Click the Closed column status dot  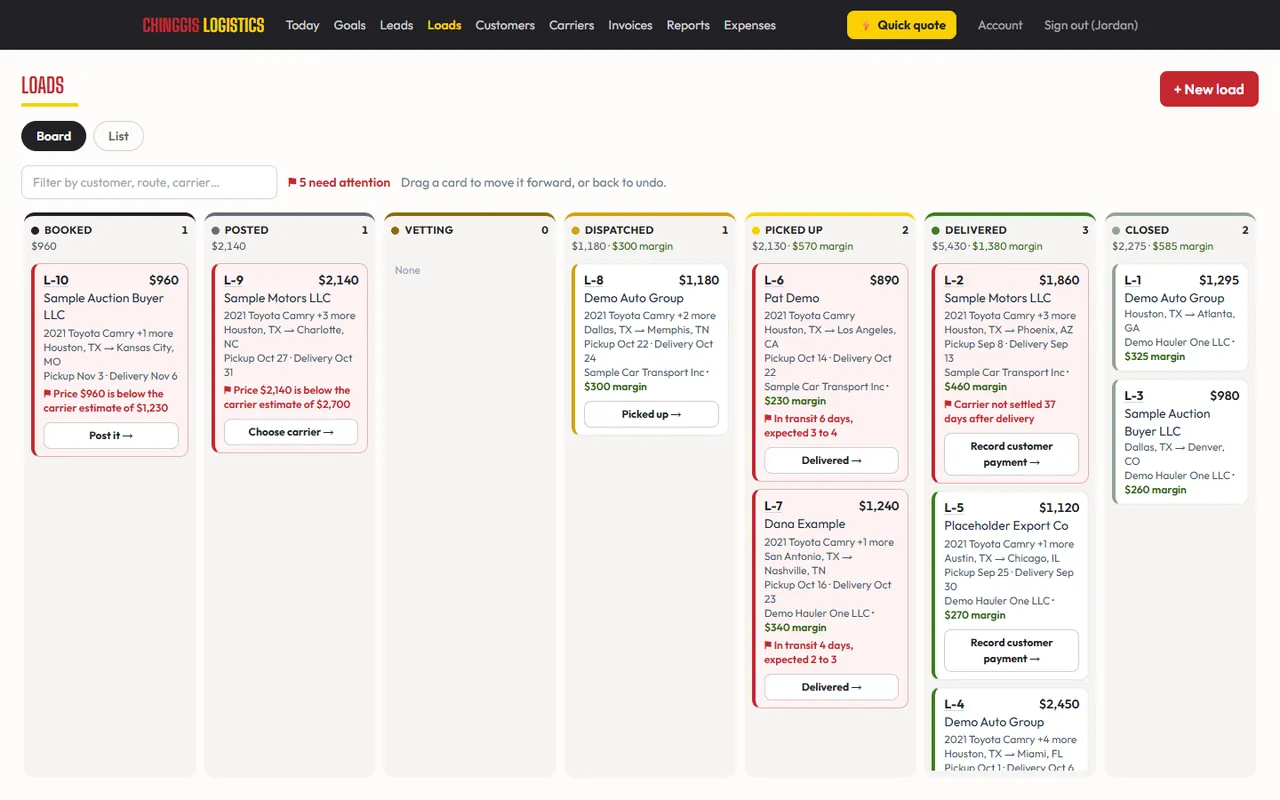[x=1116, y=231]
